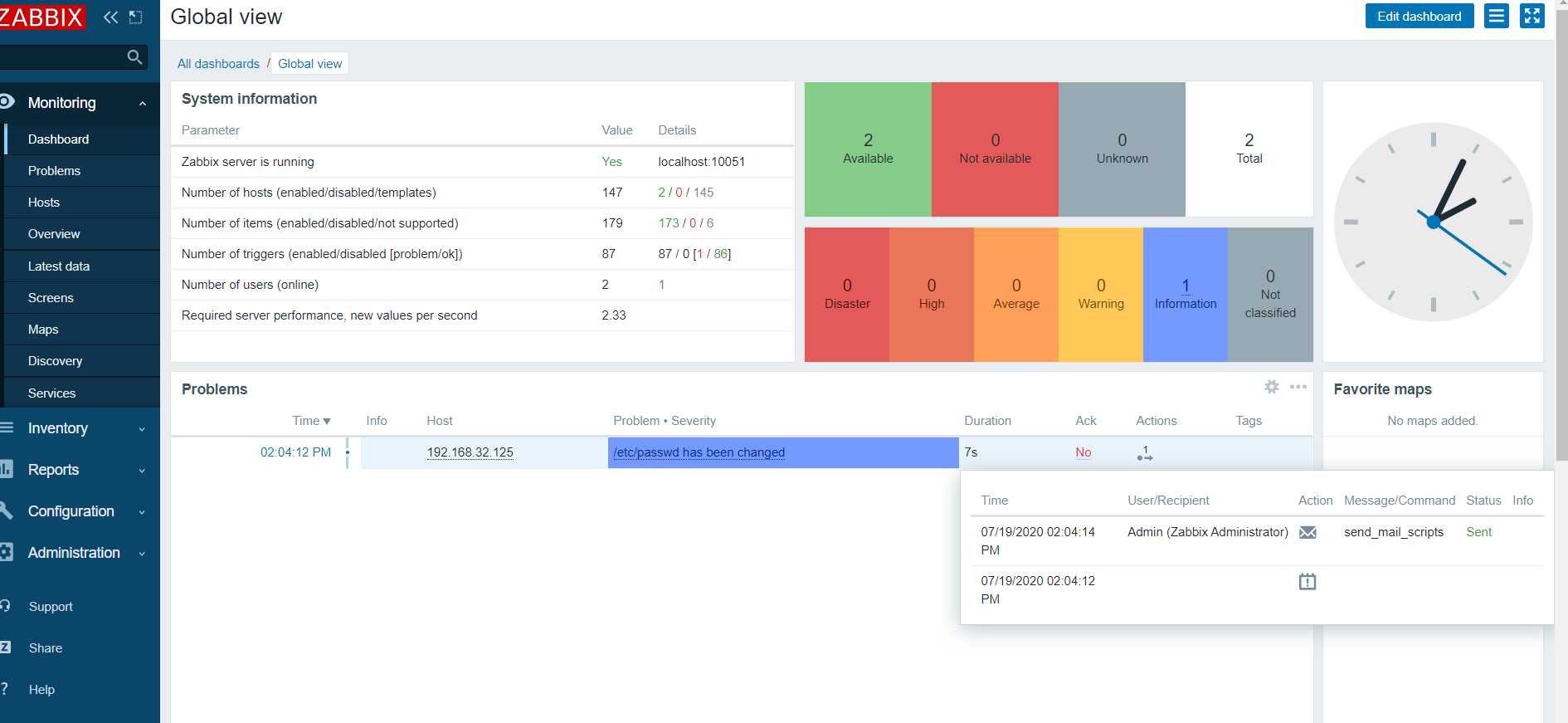Open Problems widget gear settings
The height and width of the screenshot is (723, 1568).
tap(1271, 387)
